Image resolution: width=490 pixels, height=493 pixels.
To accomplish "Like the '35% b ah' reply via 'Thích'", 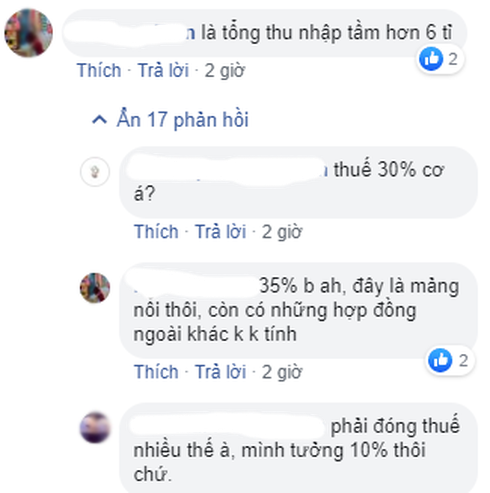I will (x=156, y=372).
